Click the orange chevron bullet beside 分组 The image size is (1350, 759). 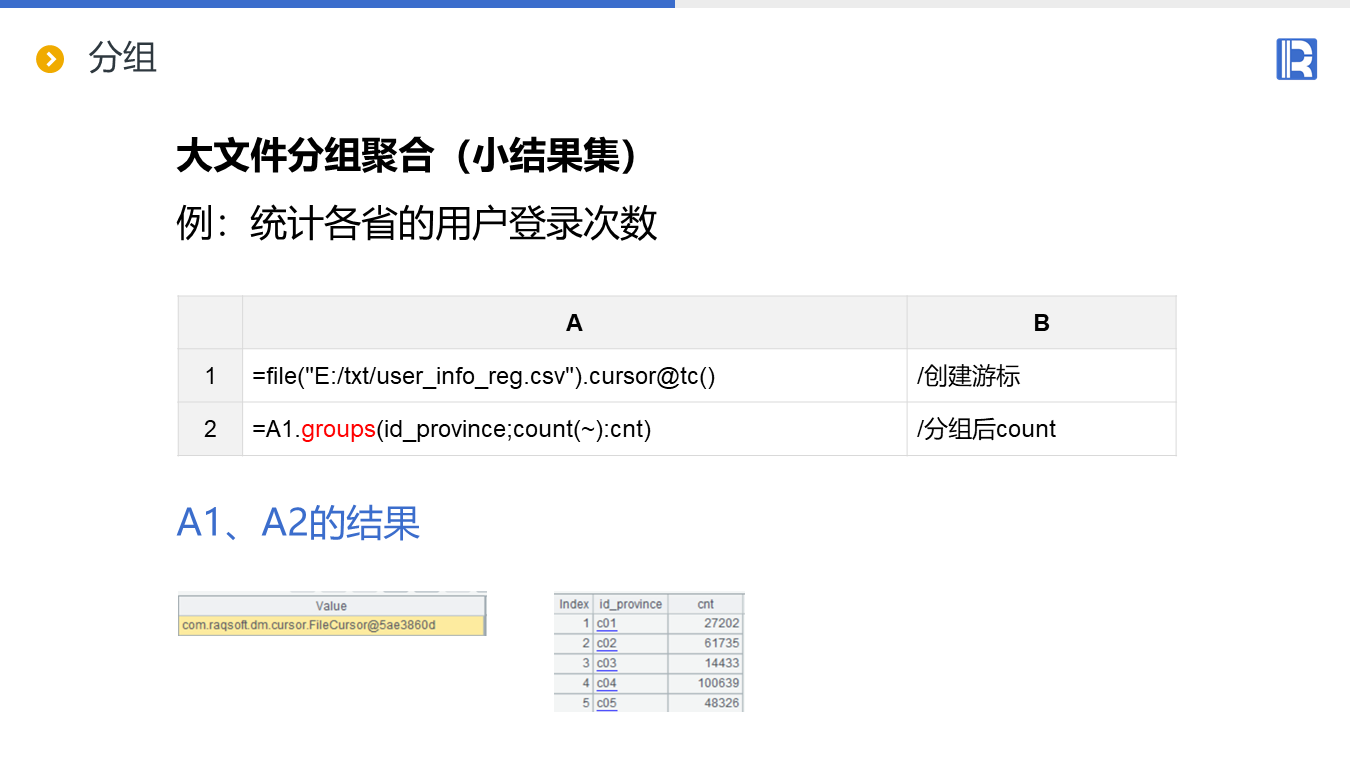tap(50, 59)
